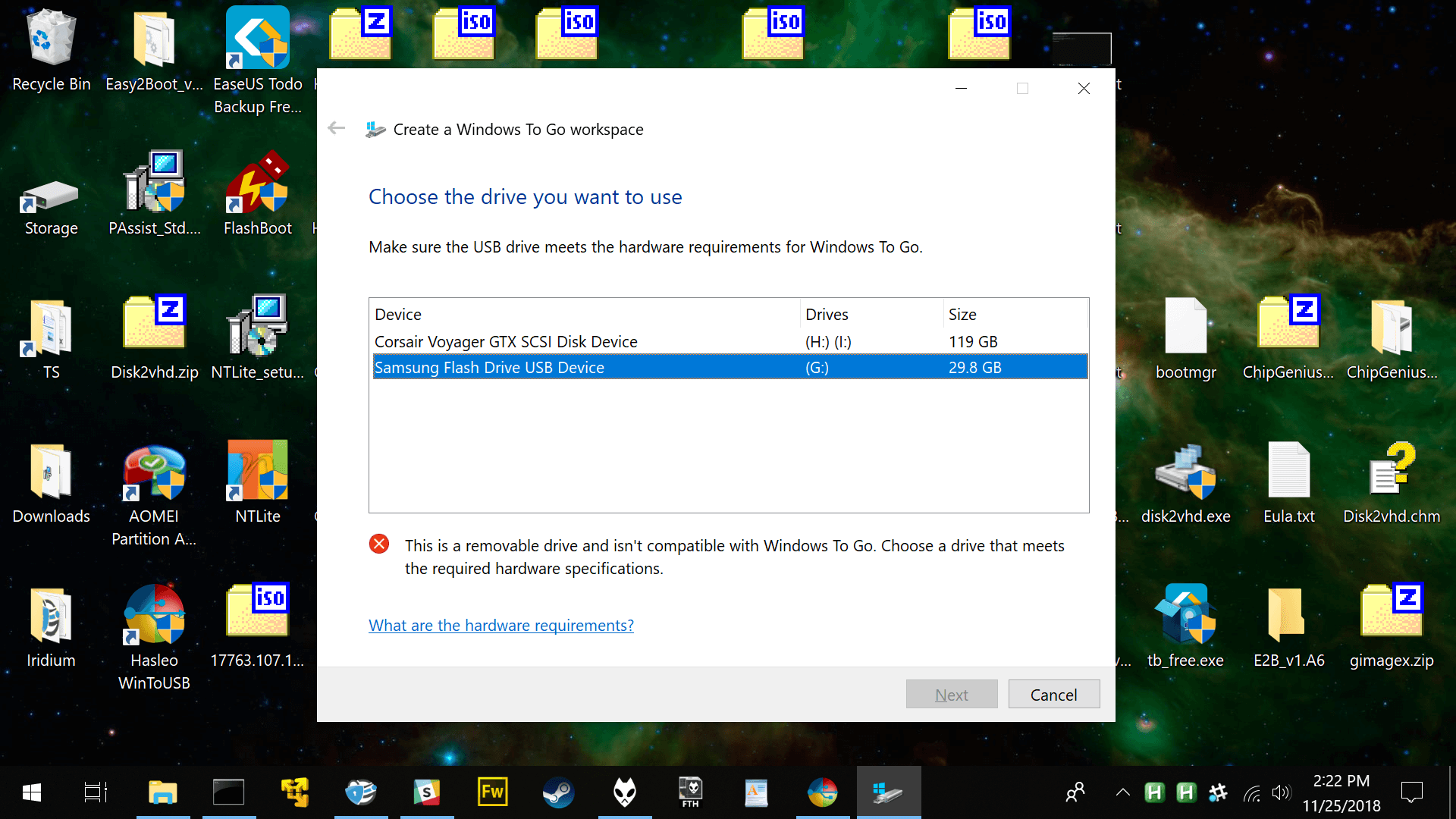Click the Cancel button
The width and height of the screenshot is (1456, 819).
(1053, 694)
